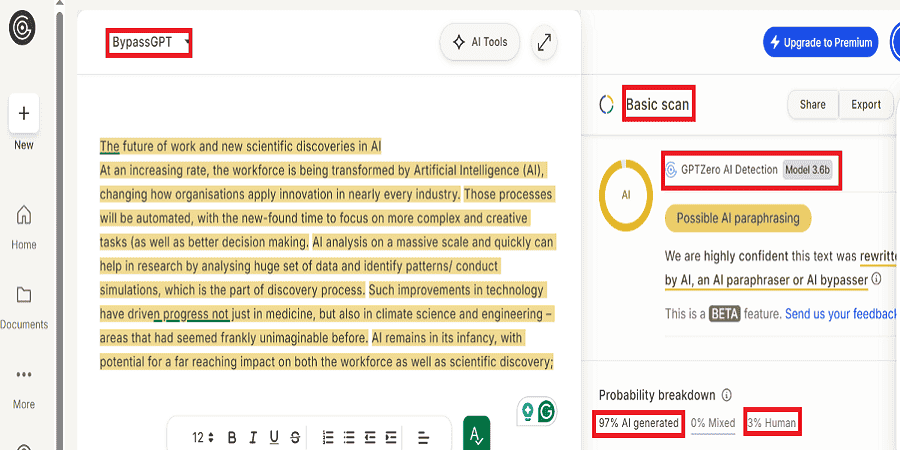Click sentence starting 'Such improvements in technology'
This screenshot has width=900, height=450.
point(456,290)
